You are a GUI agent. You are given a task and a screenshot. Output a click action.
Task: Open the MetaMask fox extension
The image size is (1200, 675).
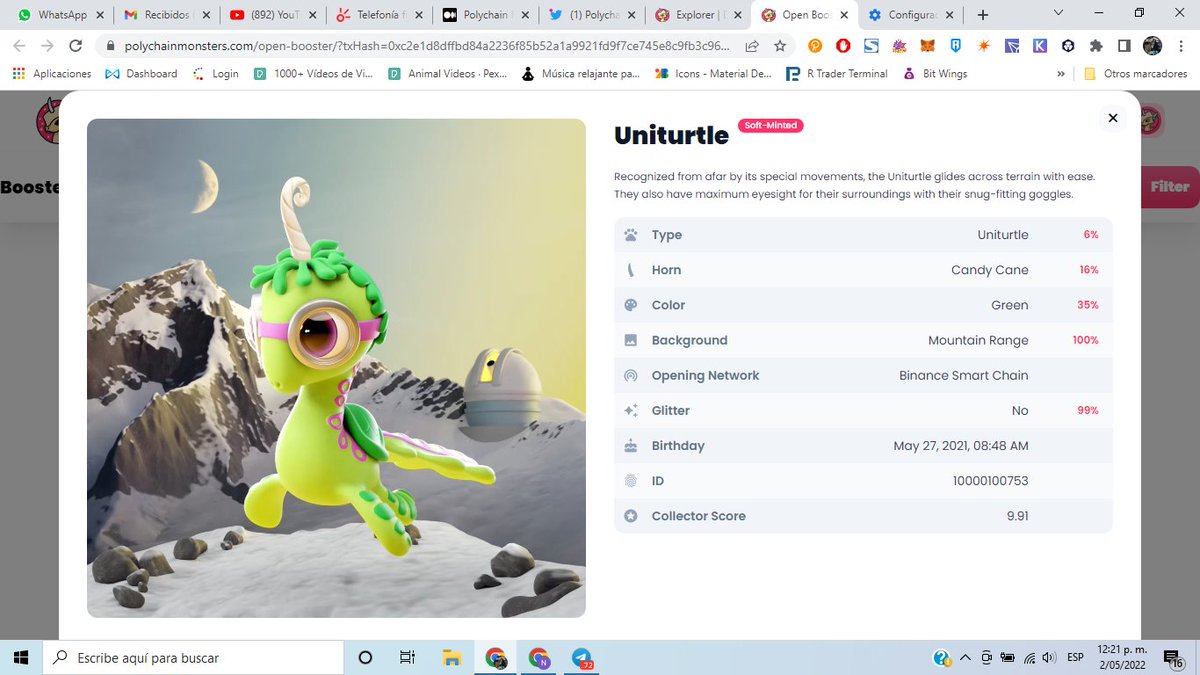[x=928, y=46]
